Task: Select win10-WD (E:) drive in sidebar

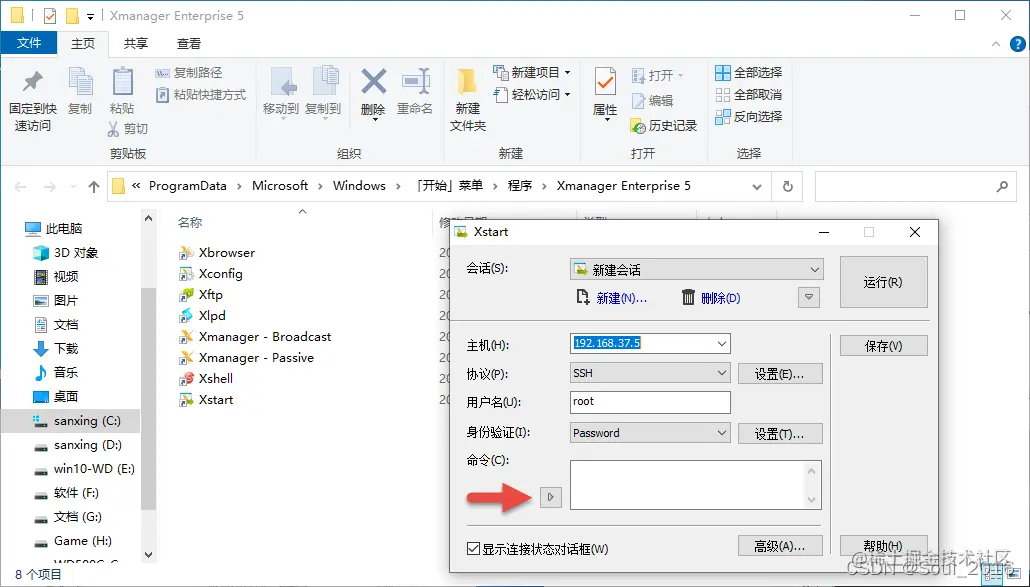Action: point(84,469)
